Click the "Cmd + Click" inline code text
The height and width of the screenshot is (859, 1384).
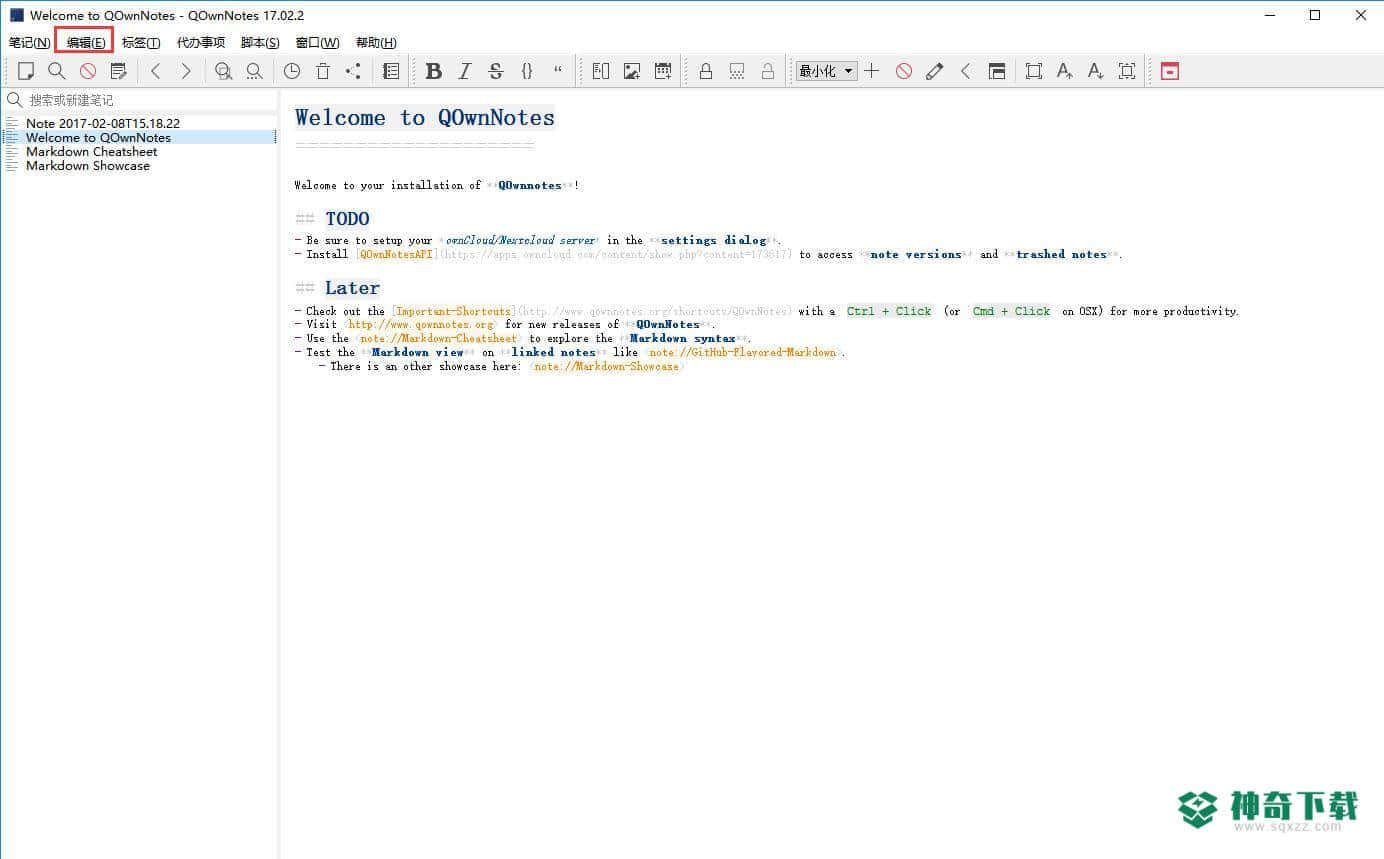pos(1011,311)
